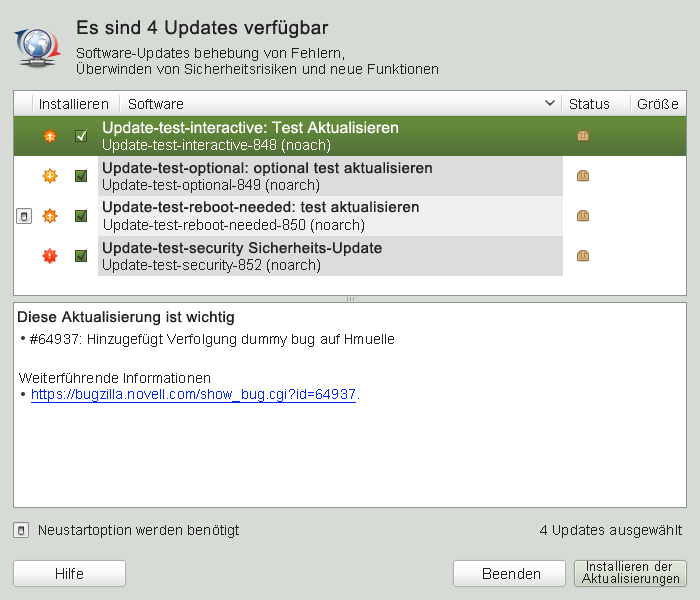Click package status icon for Update-test-reboot-needed

583,216
